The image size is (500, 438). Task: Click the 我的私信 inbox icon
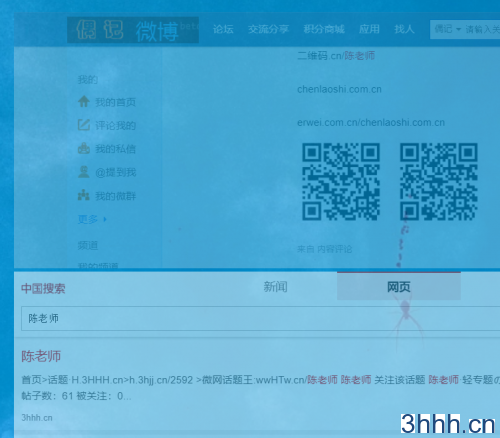pyautogui.click(x=84, y=148)
